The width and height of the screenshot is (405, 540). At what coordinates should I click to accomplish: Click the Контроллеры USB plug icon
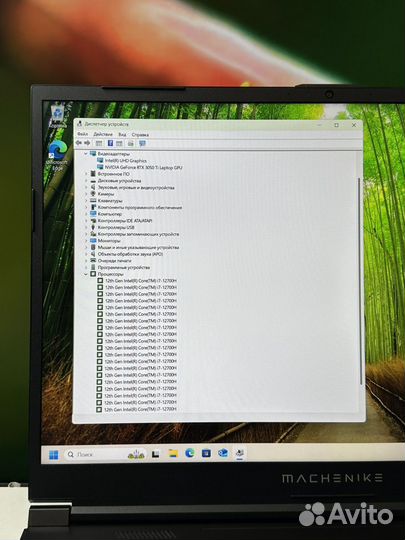click(93, 227)
